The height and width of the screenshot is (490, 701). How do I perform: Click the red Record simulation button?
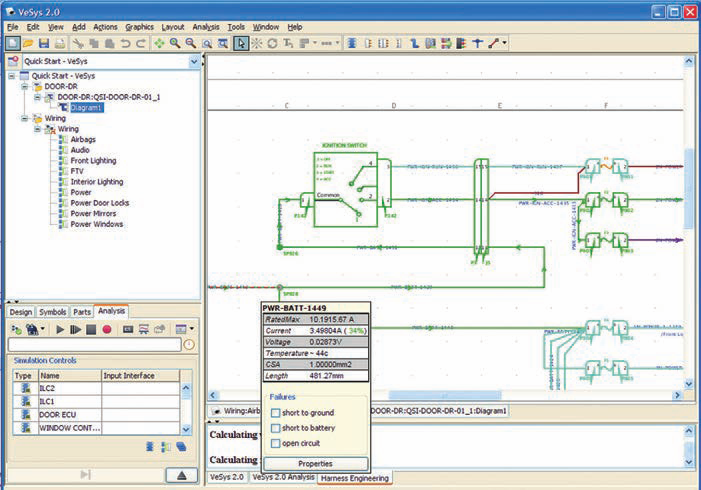tap(106, 329)
